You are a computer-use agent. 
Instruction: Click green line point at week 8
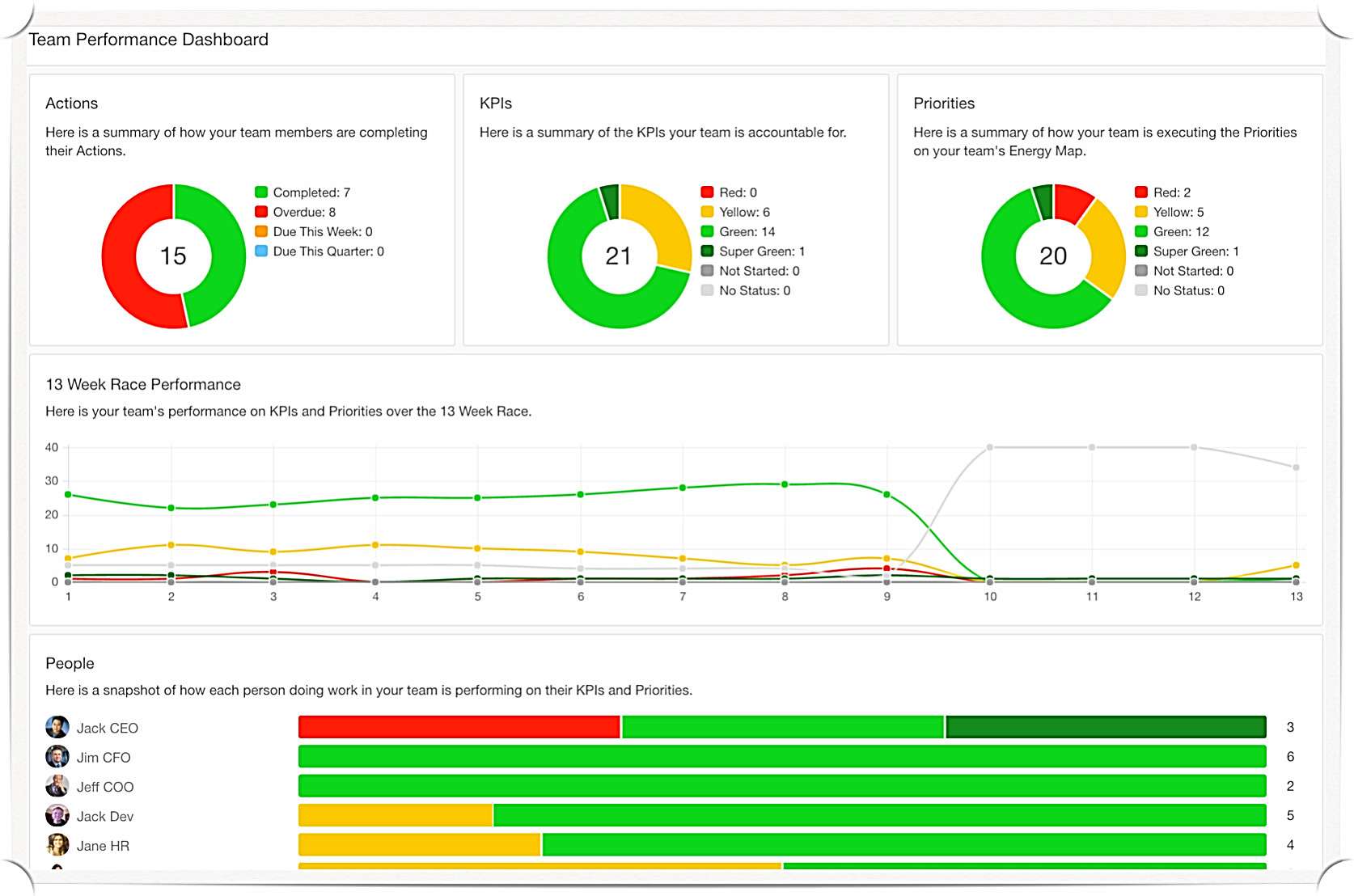785,484
